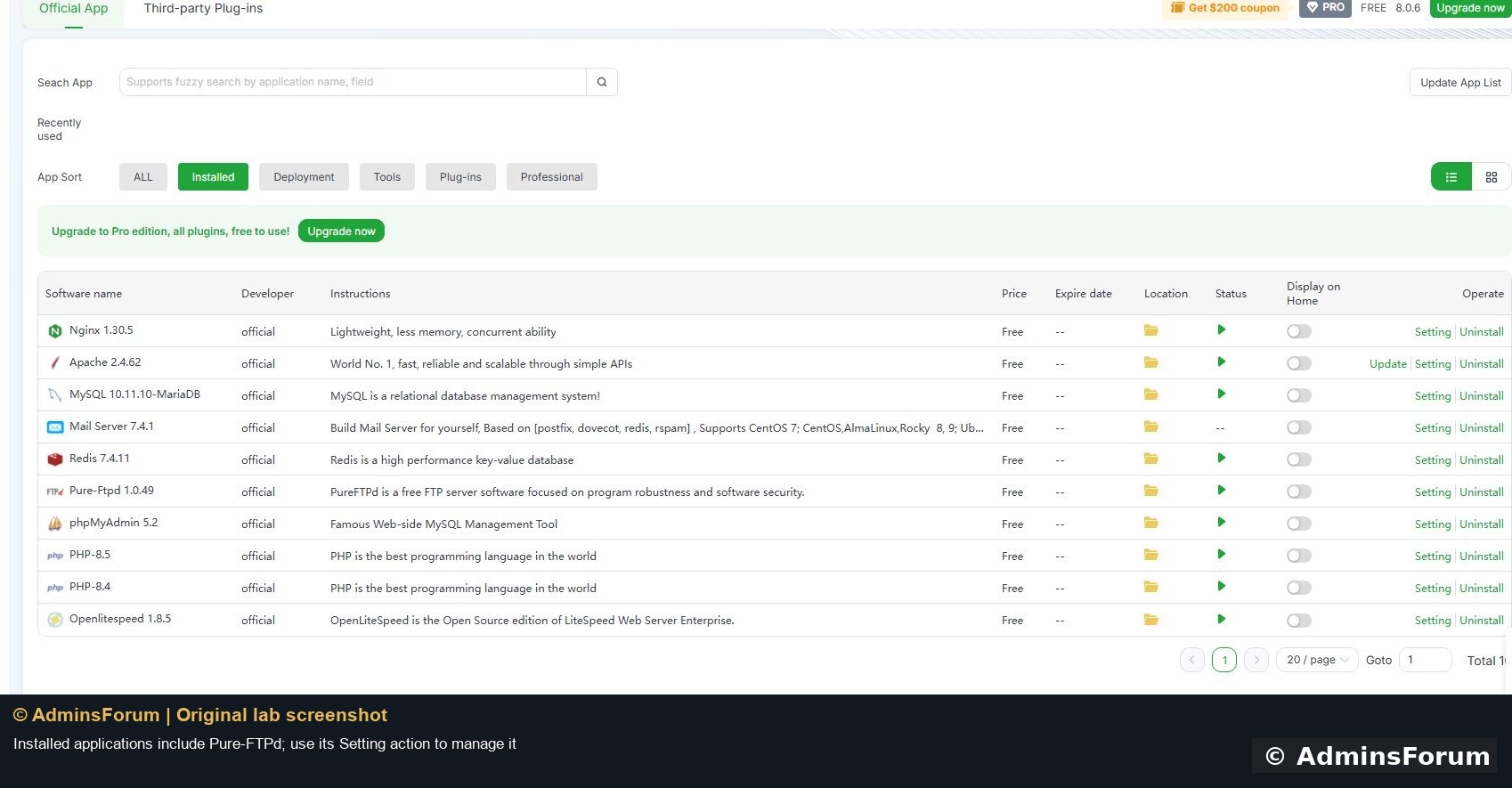Switch to Third-party Plug-ins tab
The width and height of the screenshot is (1512, 788).
tap(203, 8)
